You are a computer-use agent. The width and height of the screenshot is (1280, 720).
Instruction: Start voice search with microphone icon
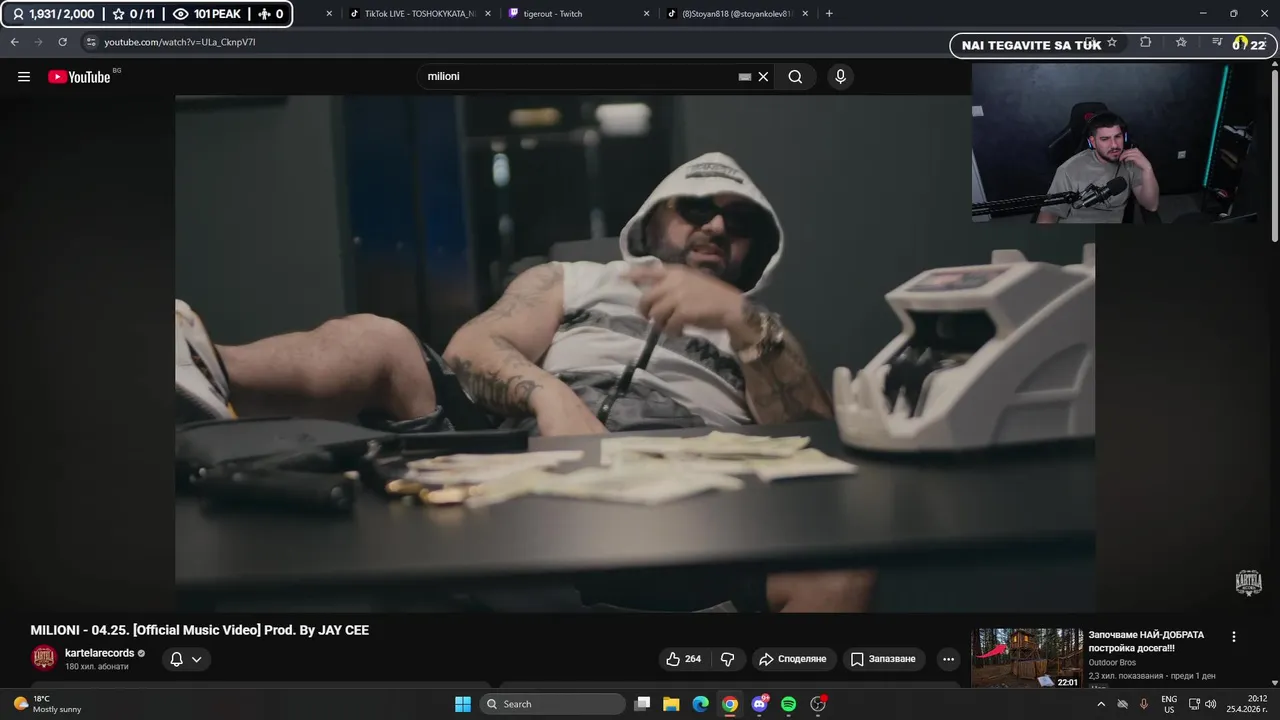click(840, 77)
